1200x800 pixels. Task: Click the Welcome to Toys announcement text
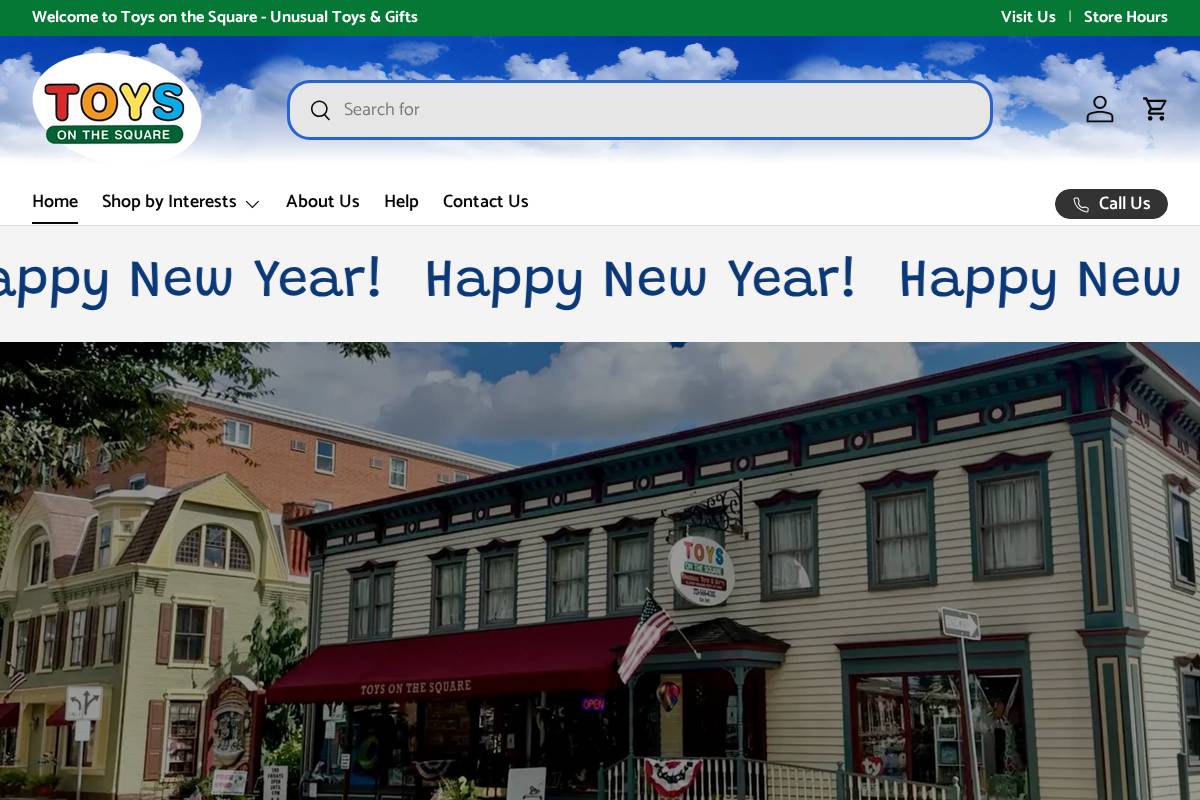[225, 17]
